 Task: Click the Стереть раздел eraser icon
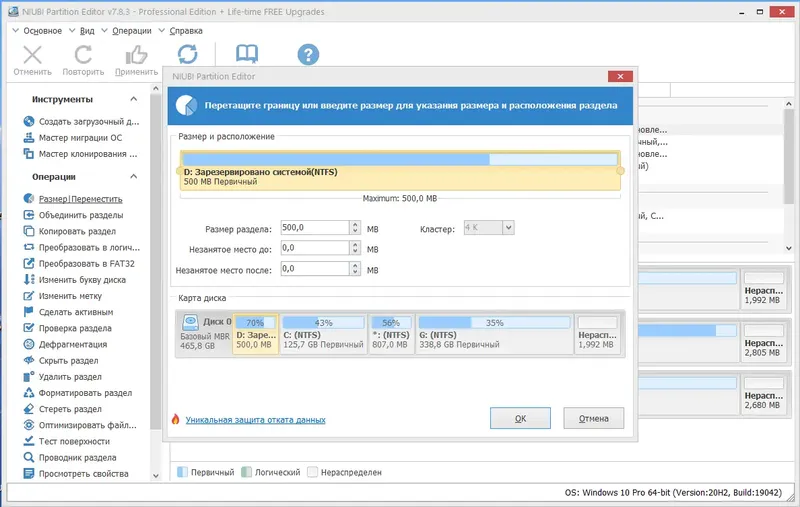[x=29, y=409]
